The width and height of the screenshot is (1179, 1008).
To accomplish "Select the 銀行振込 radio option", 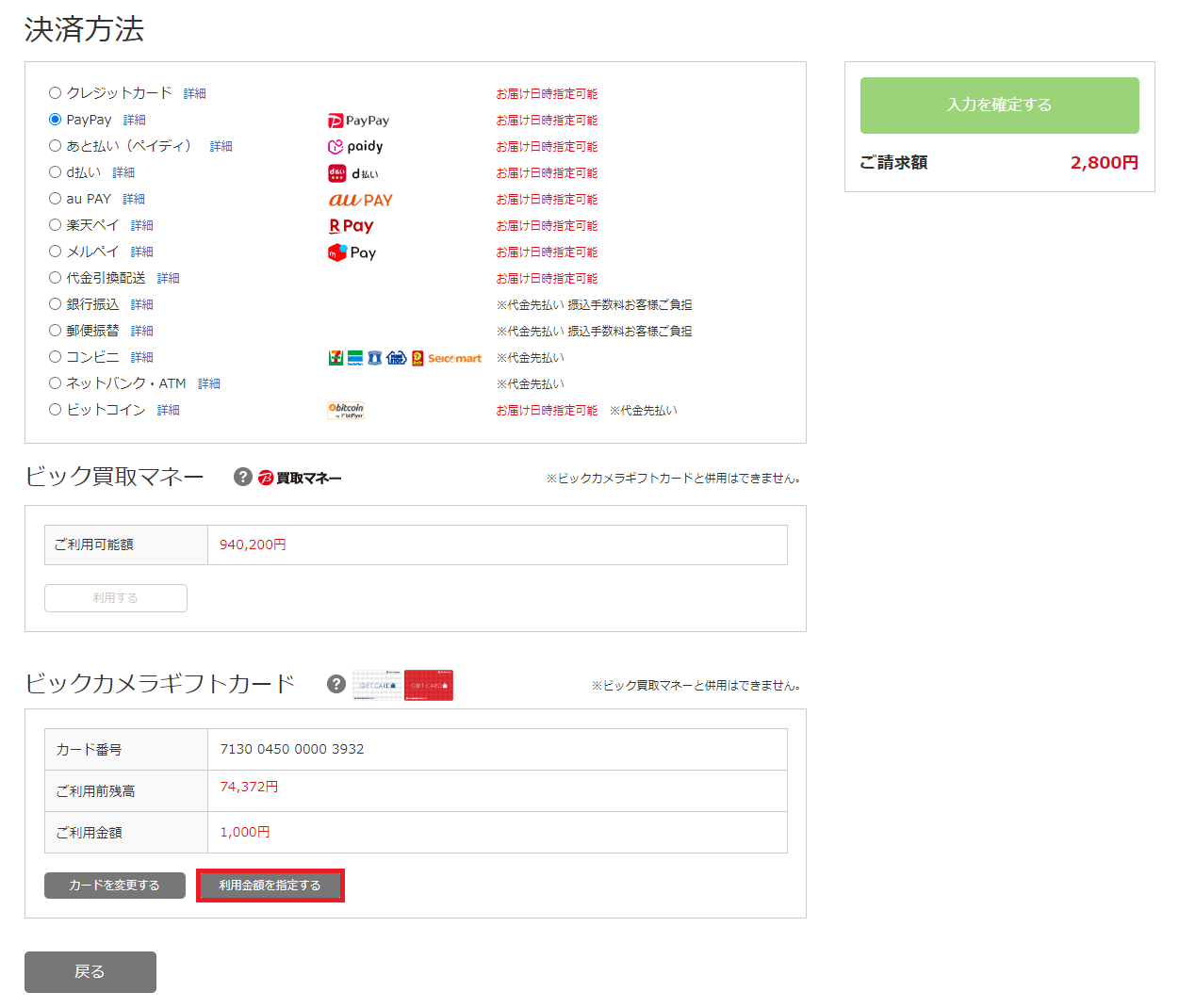I will [56, 304].
